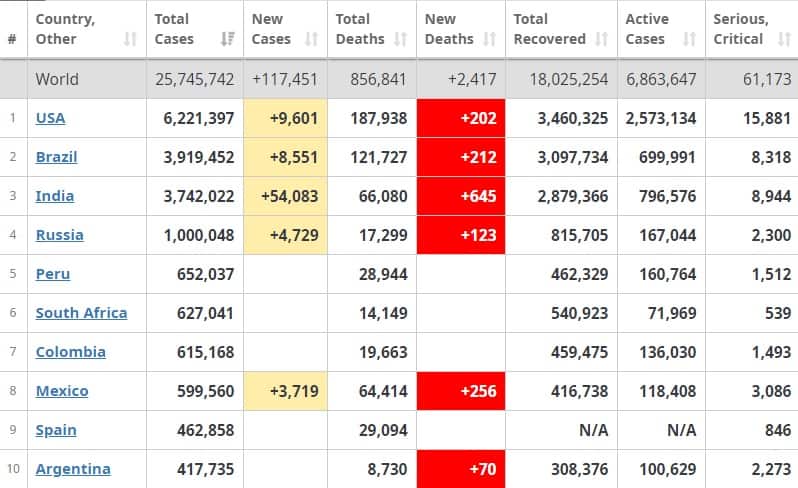Viewport: 798px width, 488px height.
Task: Select Spain total cases 462,858
Action: (x=206, y=430)
